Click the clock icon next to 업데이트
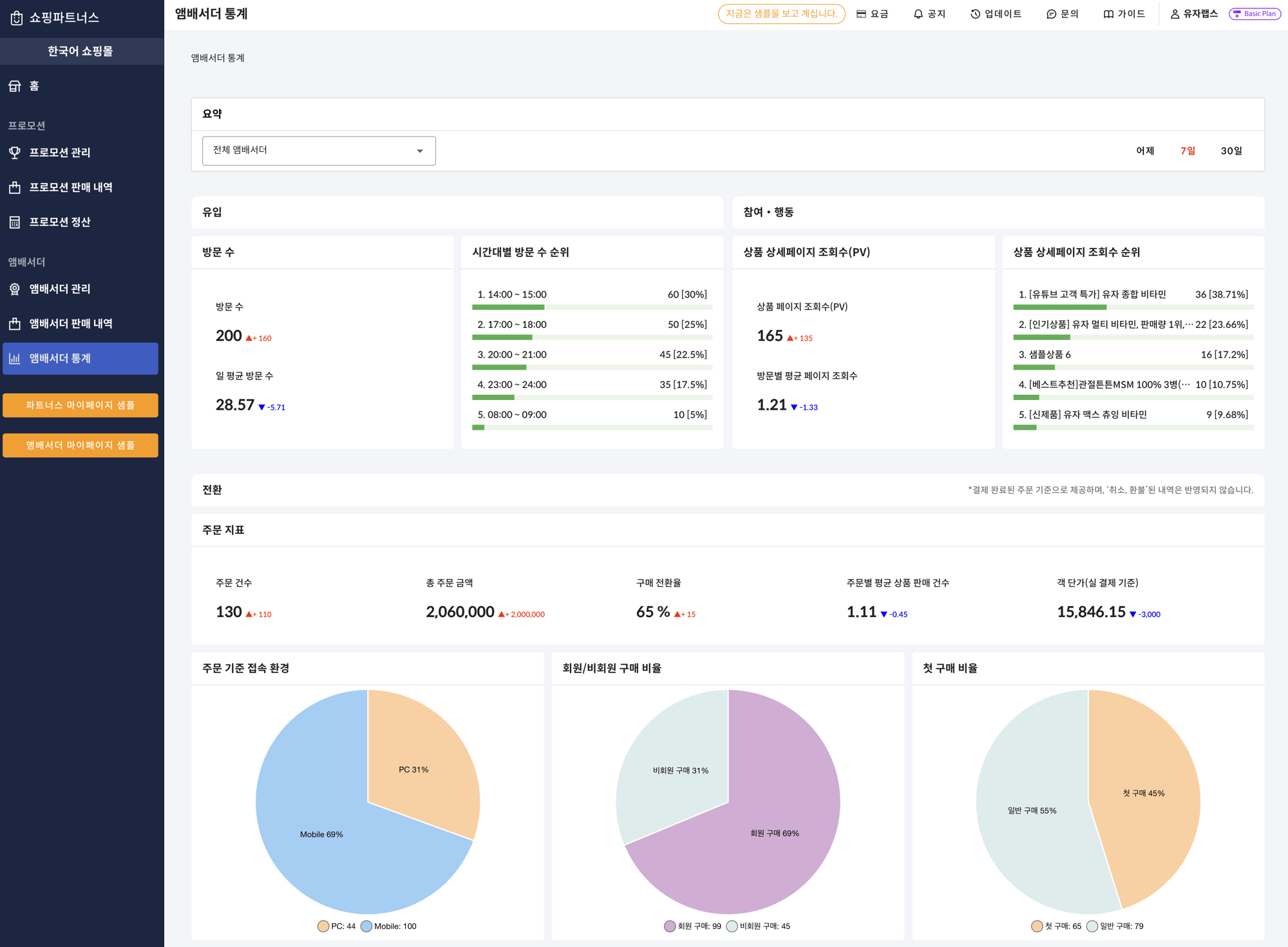1288x947 pixels. (x=975, y=14)
